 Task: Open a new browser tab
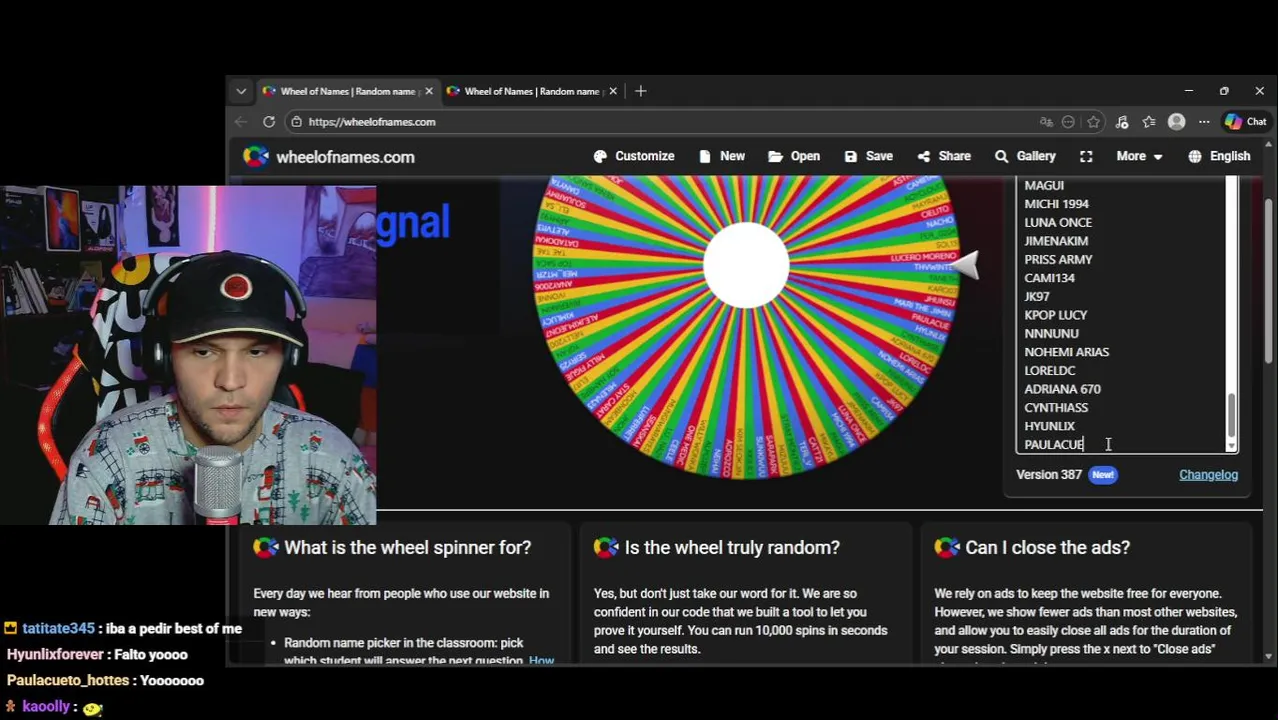coord(641,91)
